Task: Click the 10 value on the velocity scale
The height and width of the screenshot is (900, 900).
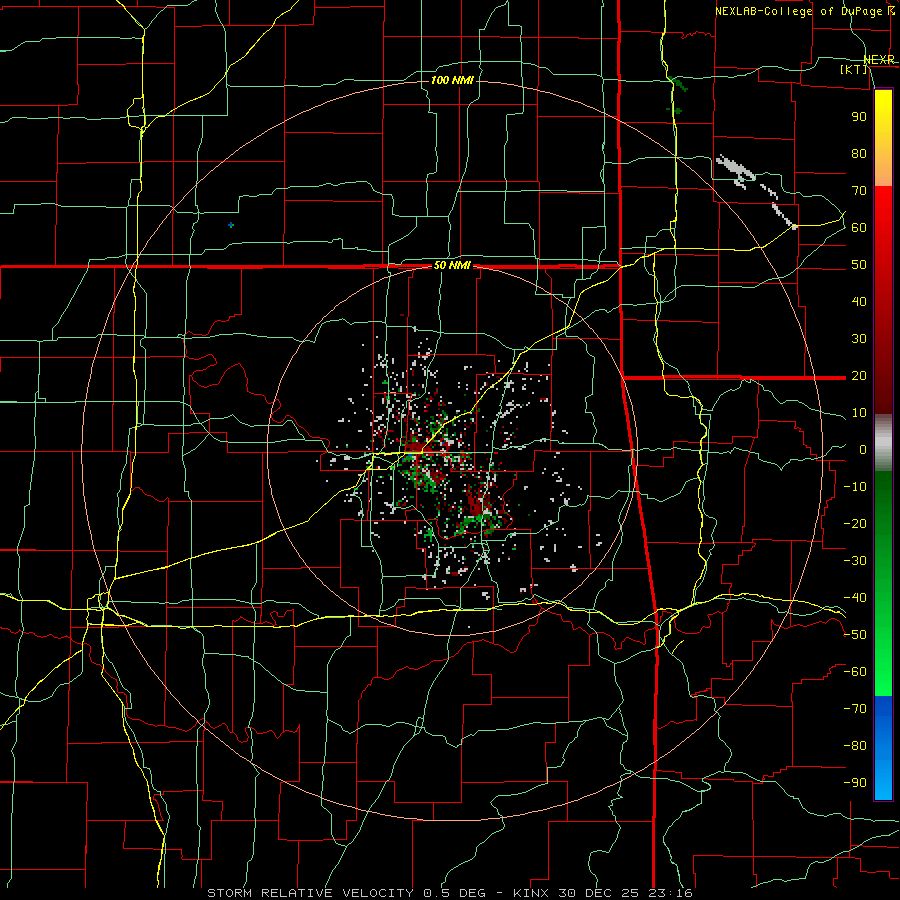Action: pos(859,413)
